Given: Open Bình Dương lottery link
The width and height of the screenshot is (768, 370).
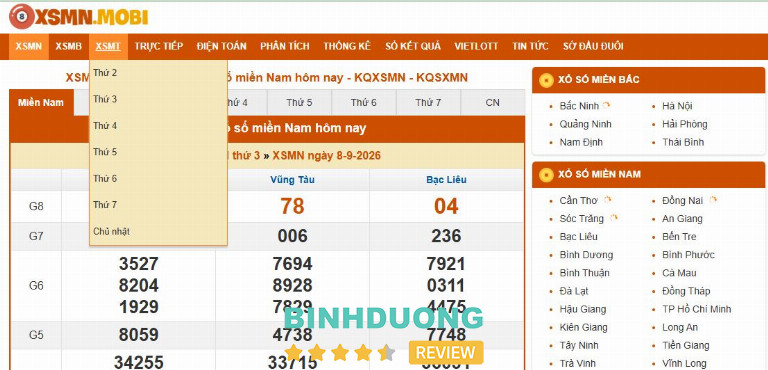Looking at the screenshot, I should pos(587,255).
